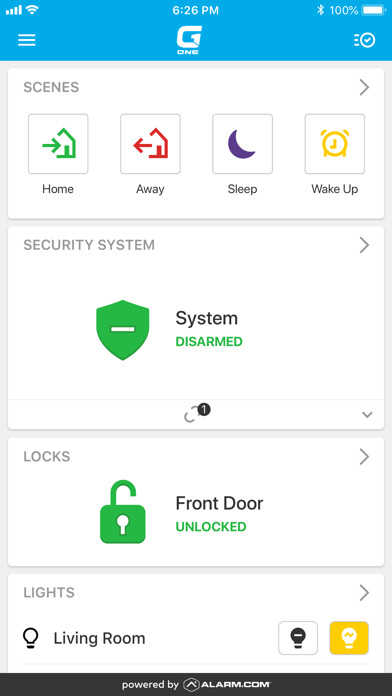Open the Locks section chevron
This screenshot has width=392, height=696.
(x=364, y=456)
